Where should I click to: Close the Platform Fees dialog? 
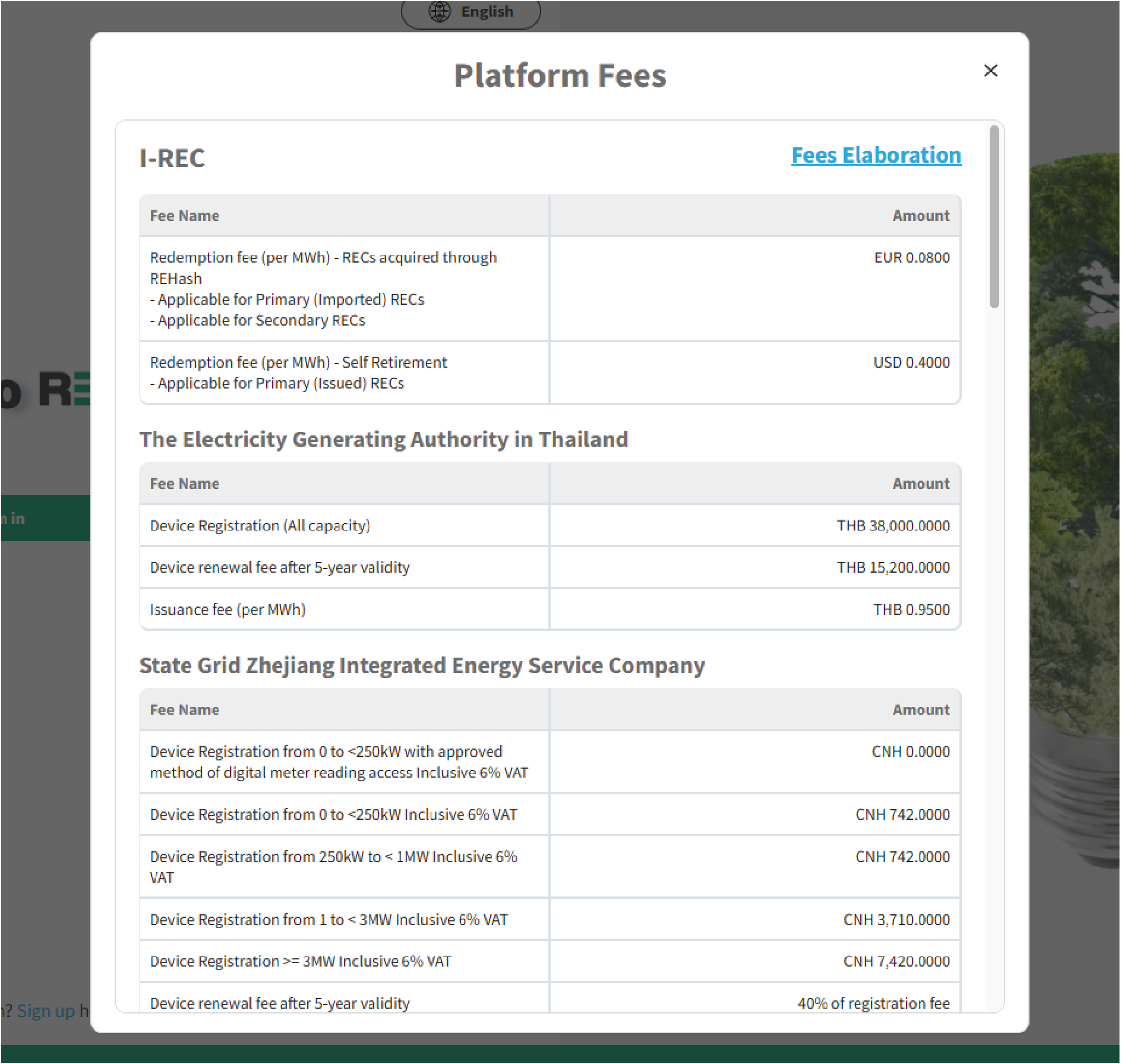[990, 71]
